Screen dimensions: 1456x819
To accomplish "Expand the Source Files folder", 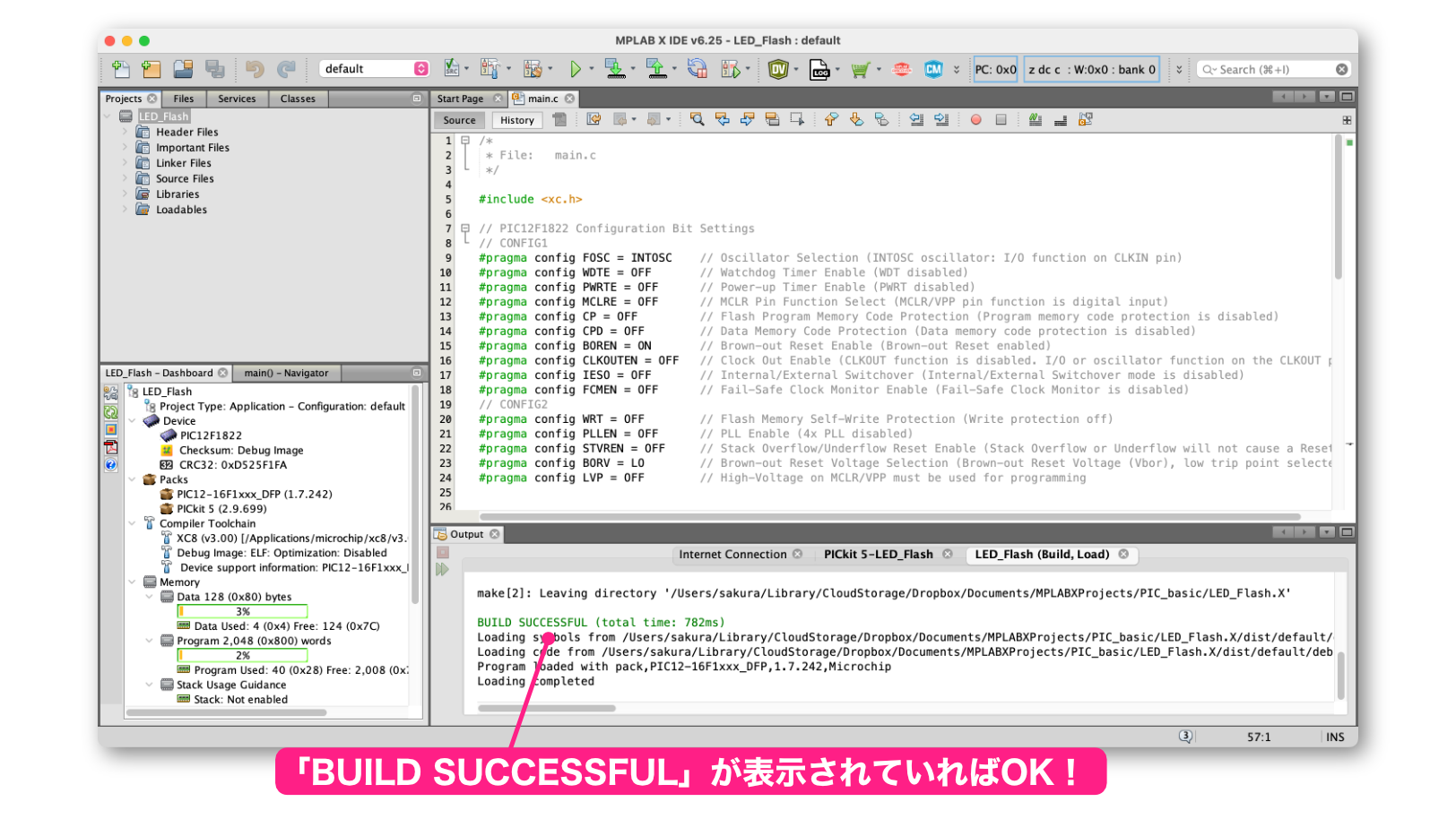I will pyautogui.click(x=126, y=178).
